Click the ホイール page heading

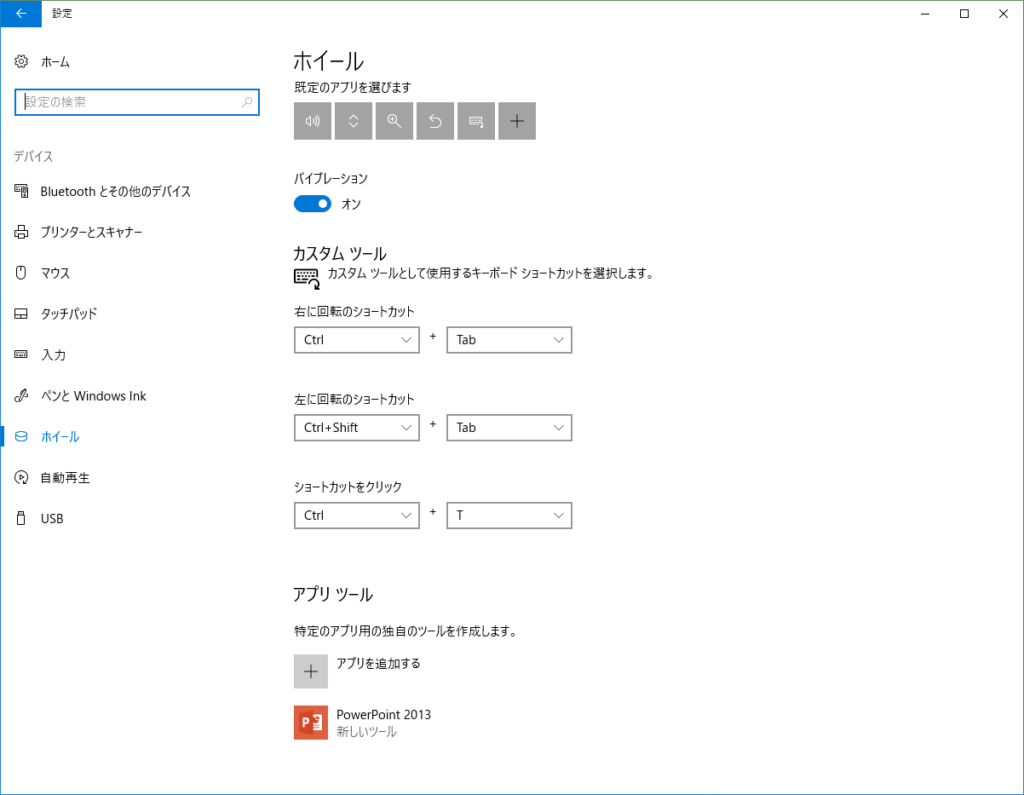[328, 61]
